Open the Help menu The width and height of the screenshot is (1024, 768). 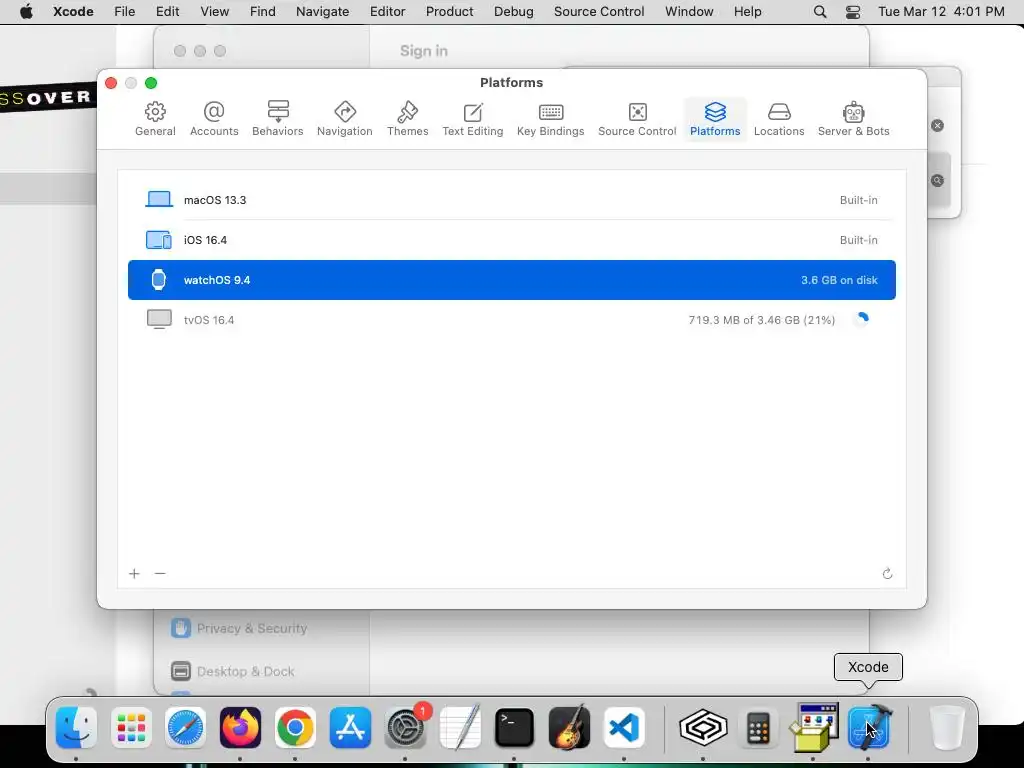tap(747, 12)
